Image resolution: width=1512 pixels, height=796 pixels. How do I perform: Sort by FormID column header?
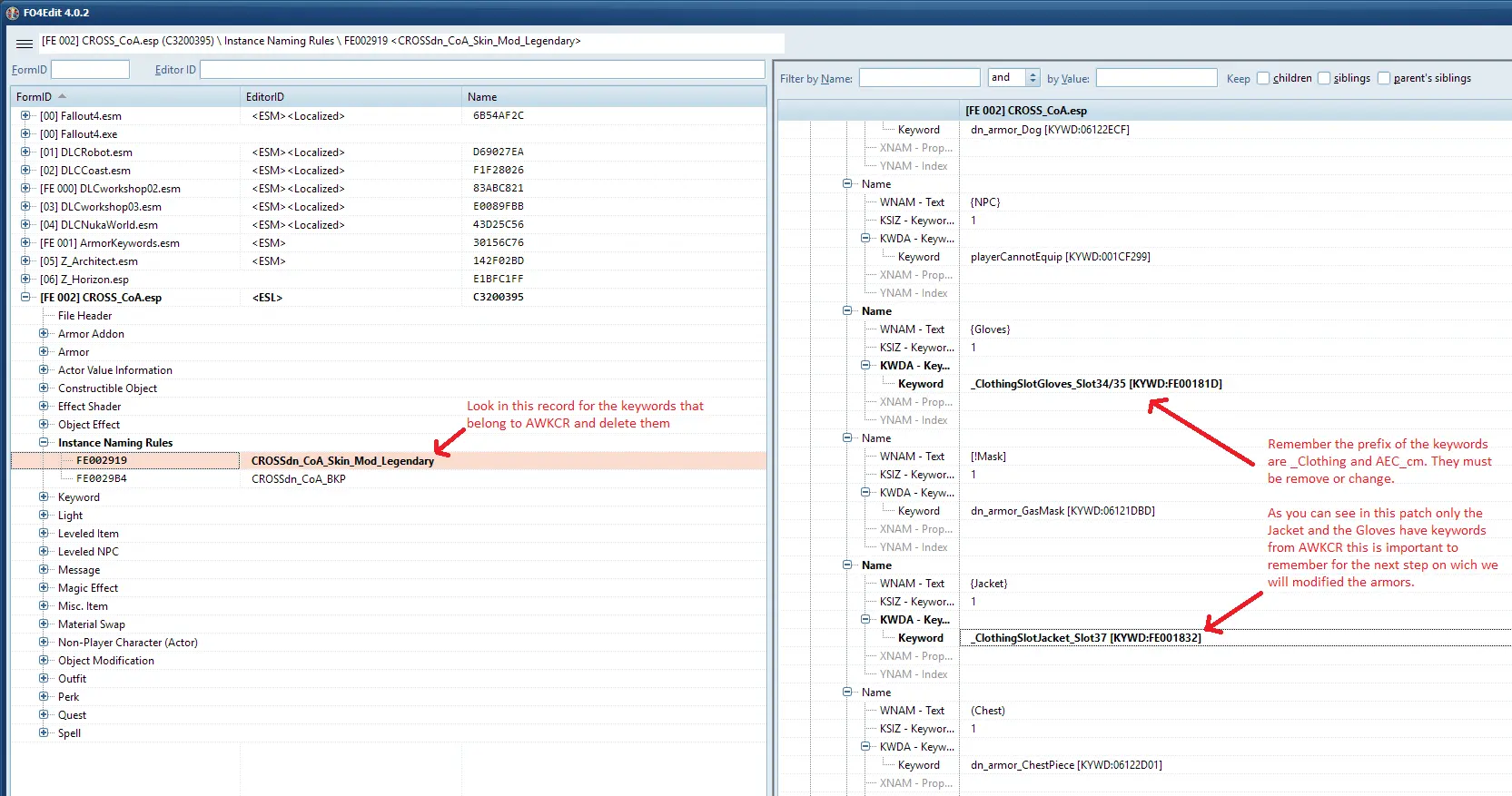[x=125, y=97]
